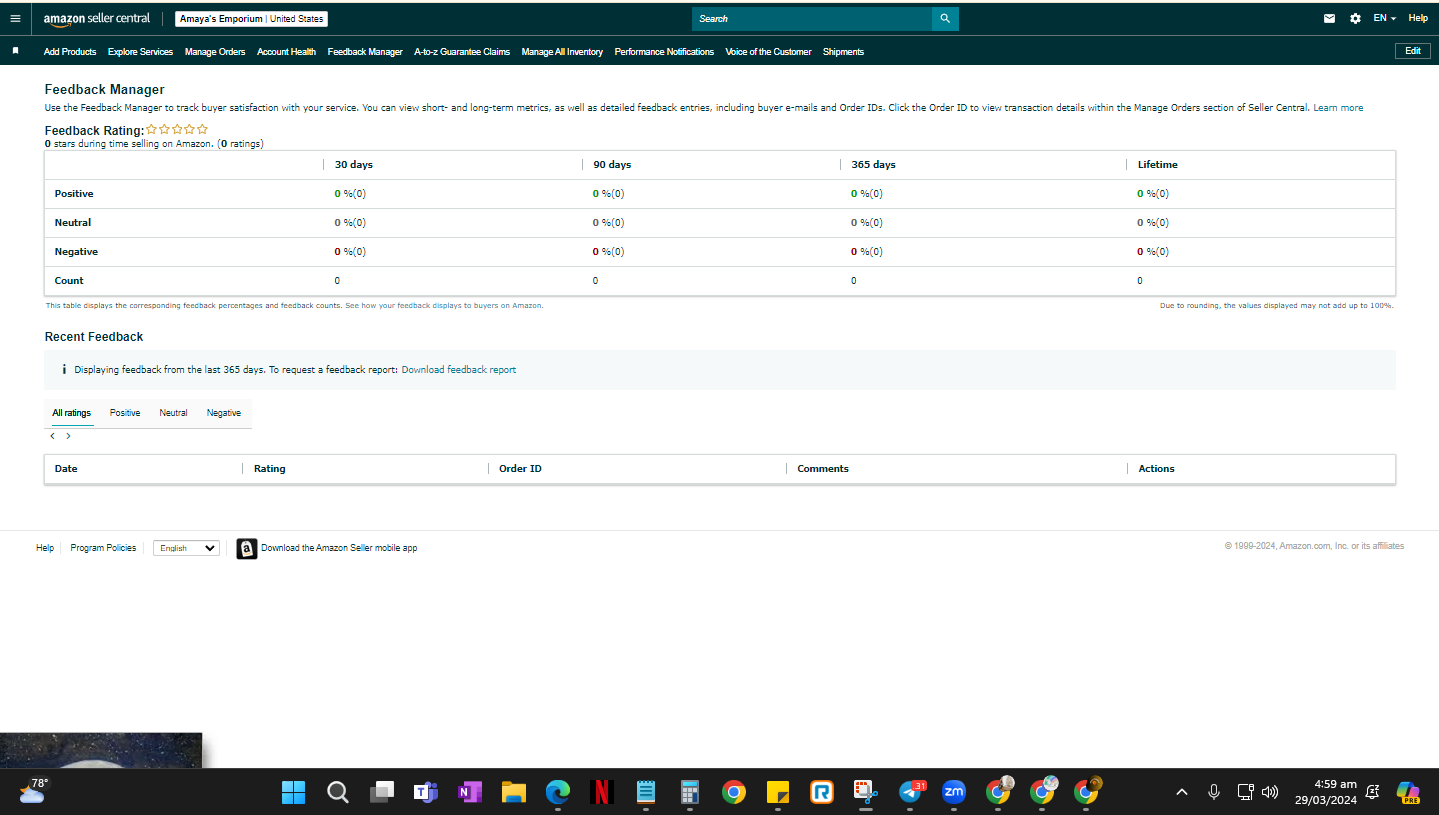Open the English language selector in the footer
This screenshot has width=1439, height=815.
click(186, 548)
